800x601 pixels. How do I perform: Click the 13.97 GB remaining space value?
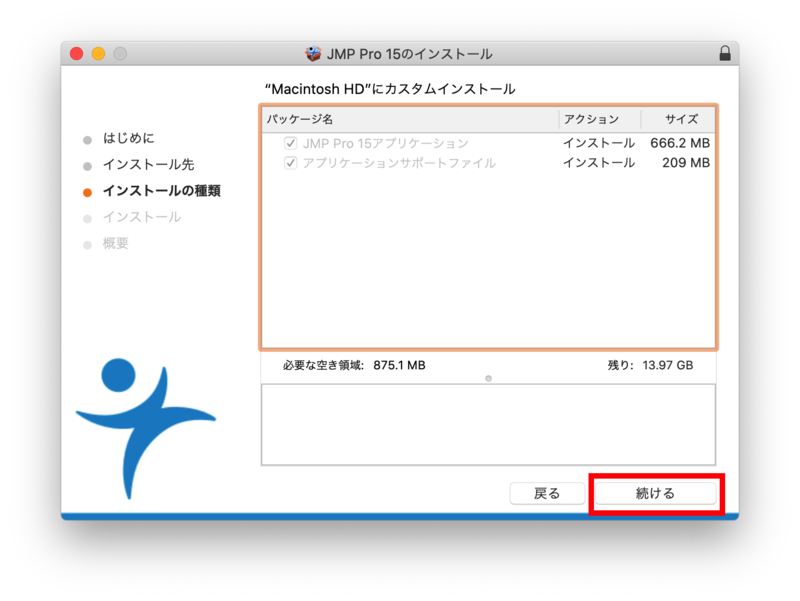[667, 365]
